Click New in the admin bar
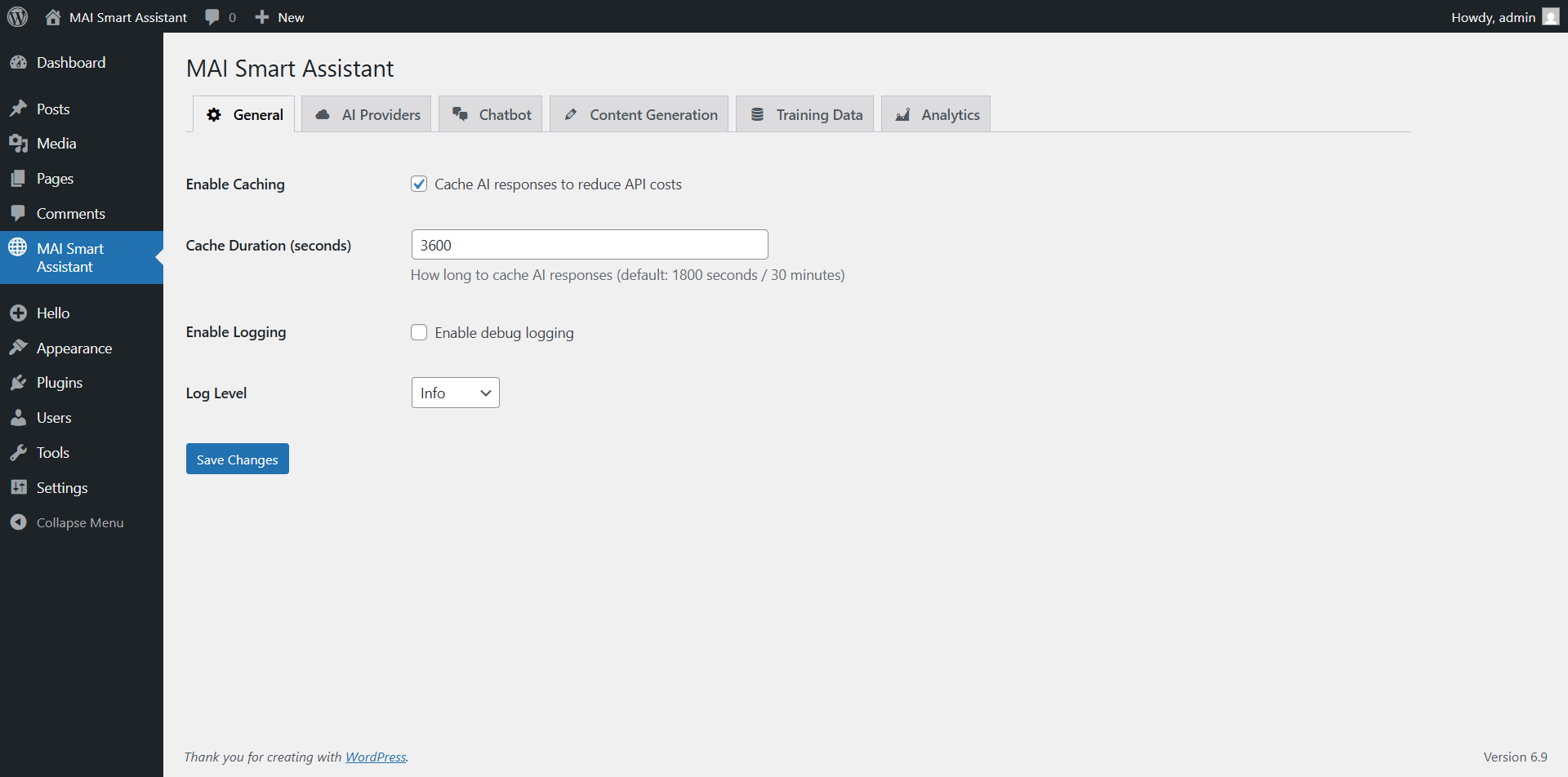 (291, 17)
